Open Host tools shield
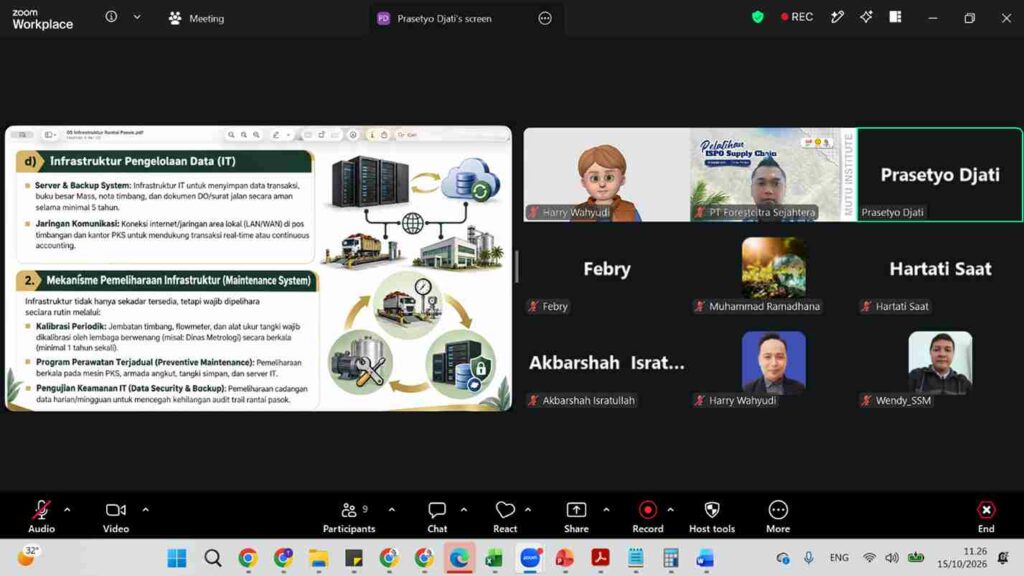The height and width of the screenshot is (576, 1024). pos(712,517)
